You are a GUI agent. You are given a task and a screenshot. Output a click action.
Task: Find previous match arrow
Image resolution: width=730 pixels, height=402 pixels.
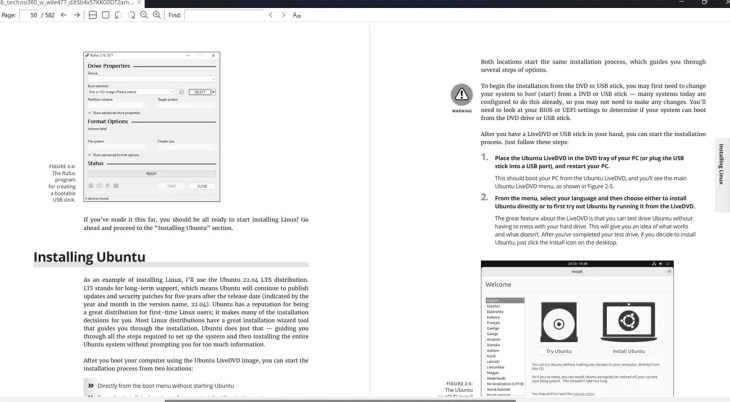pos(270,15)
